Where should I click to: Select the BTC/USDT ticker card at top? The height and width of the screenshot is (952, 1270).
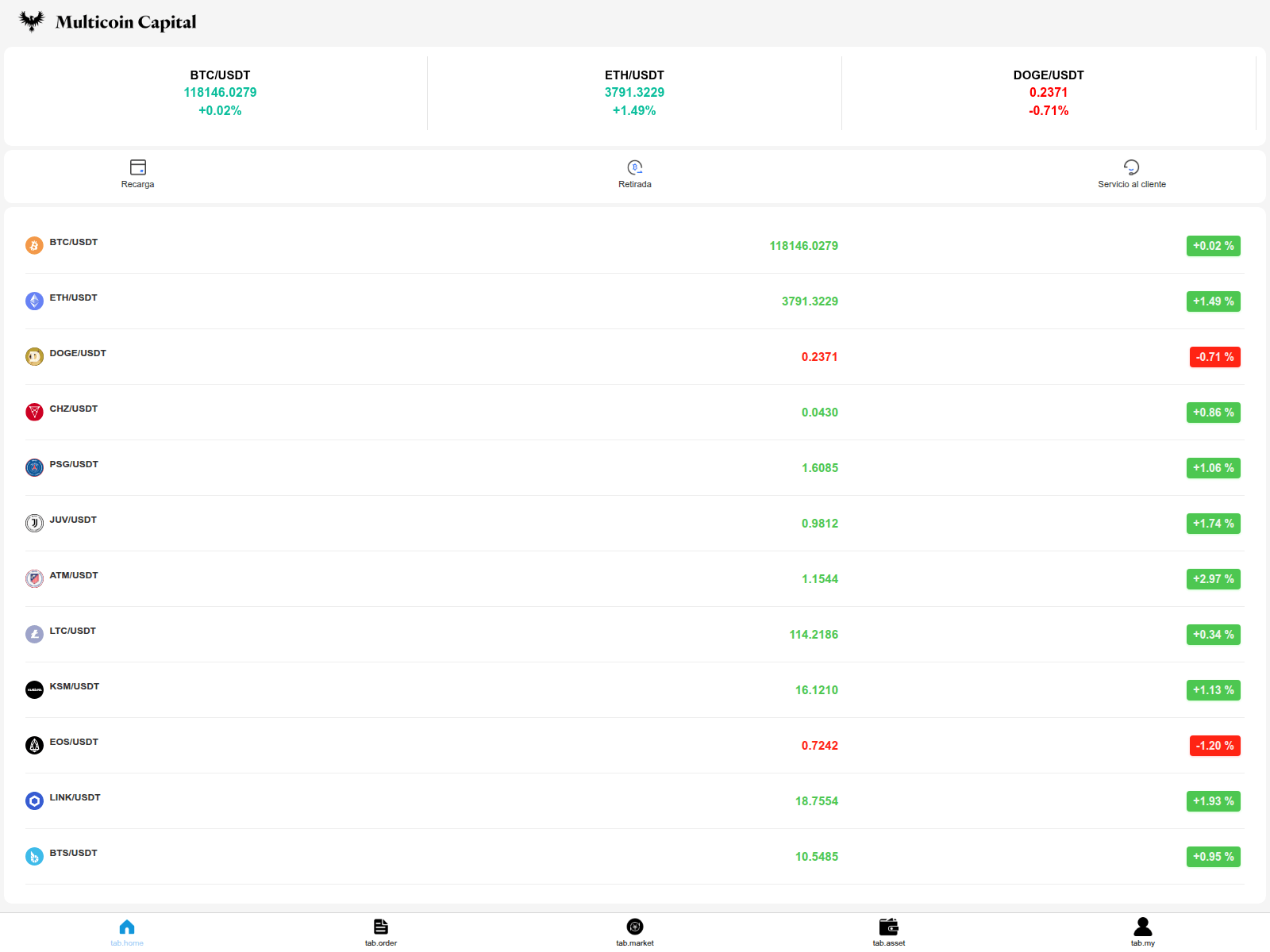[x=220, y=93]
